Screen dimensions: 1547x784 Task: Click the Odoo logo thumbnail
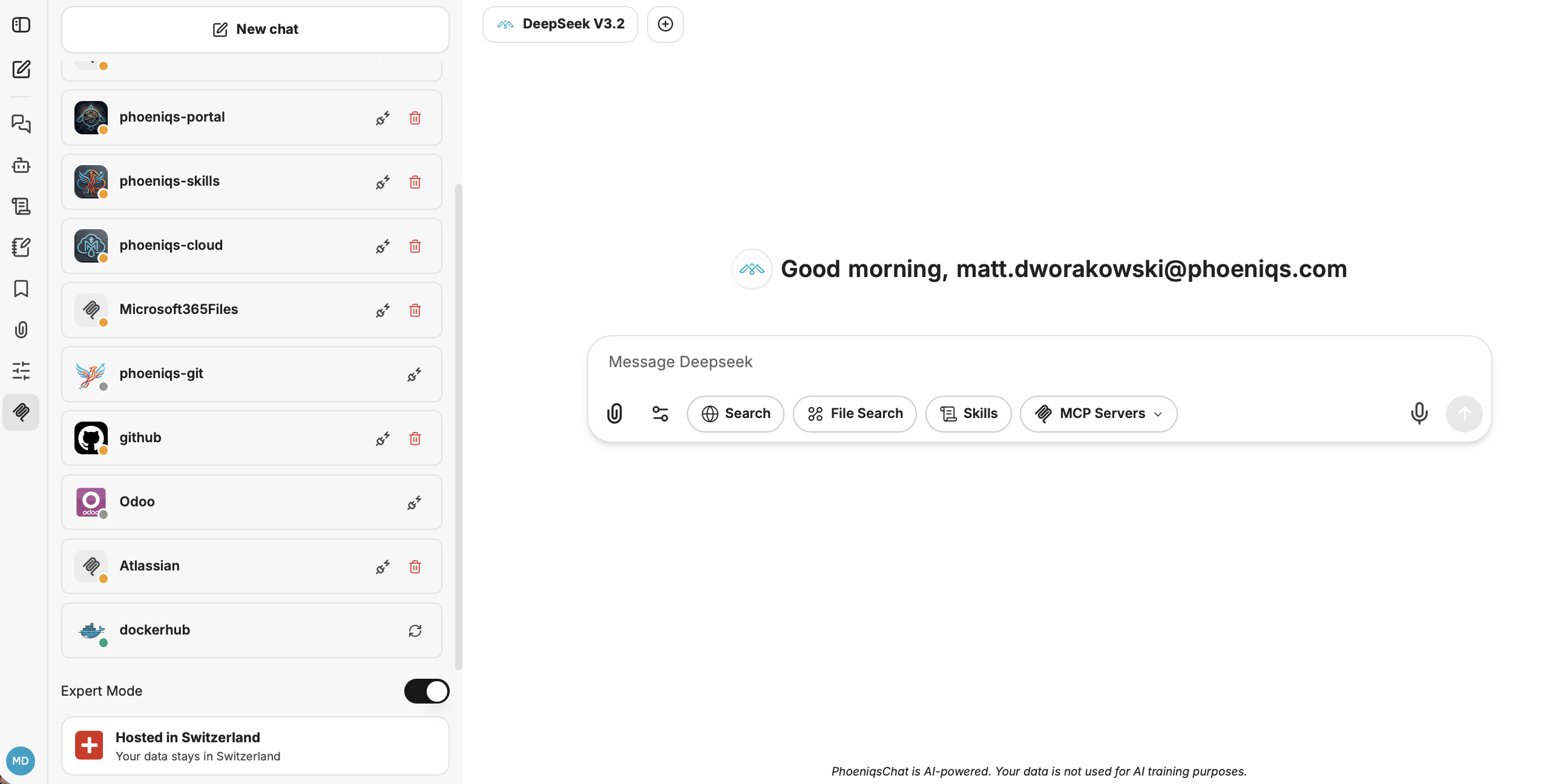click(91, 502)
